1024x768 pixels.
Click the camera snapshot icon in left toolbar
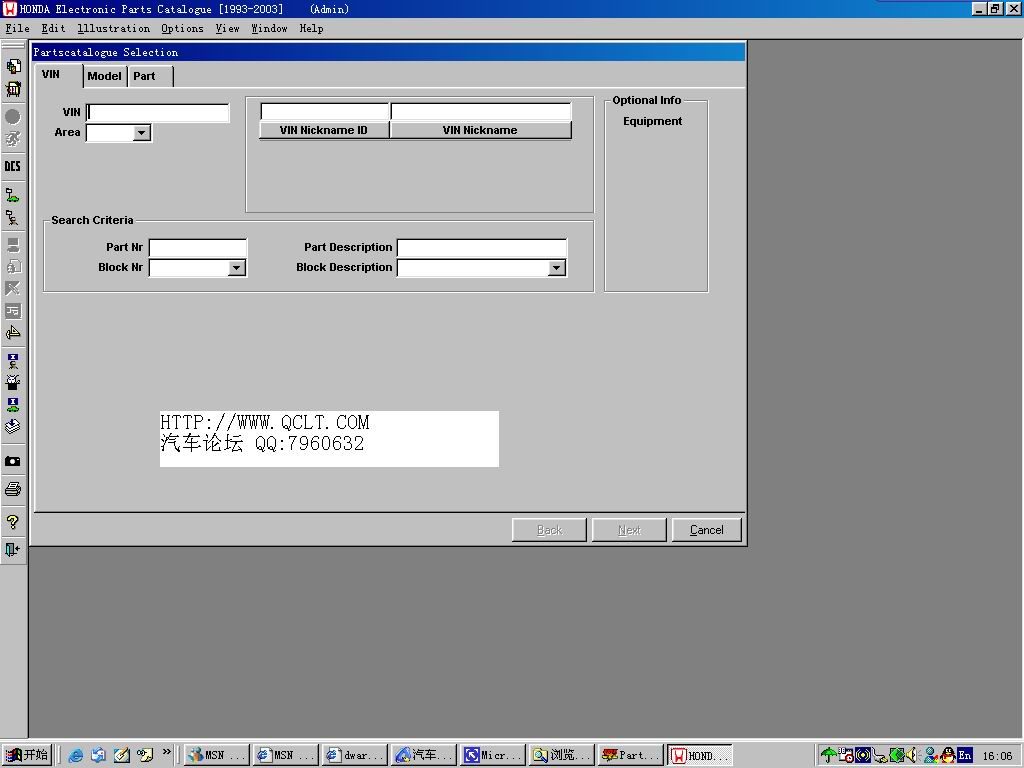pos(12,462)
